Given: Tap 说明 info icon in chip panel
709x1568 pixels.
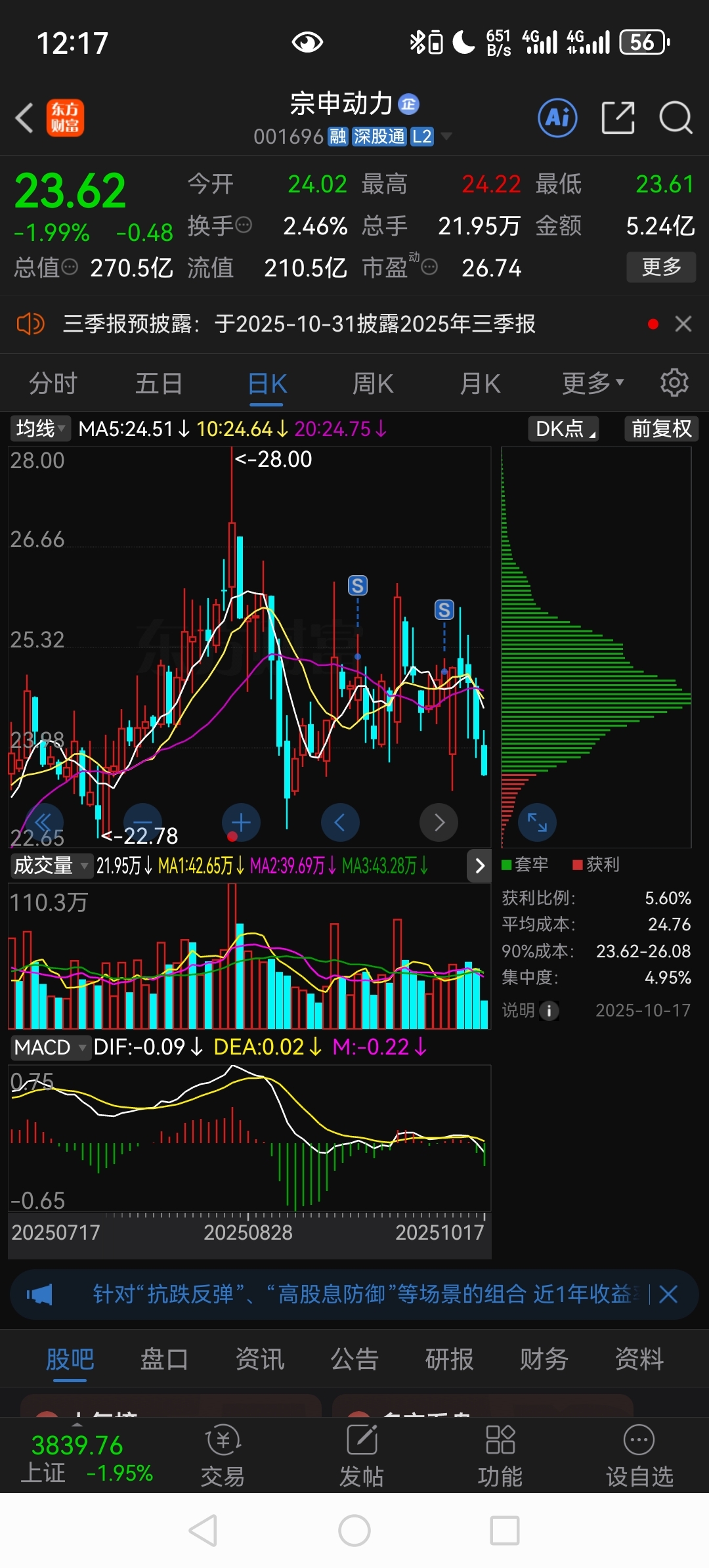Looking at the screenshot, I should (x=549, y=1011).
